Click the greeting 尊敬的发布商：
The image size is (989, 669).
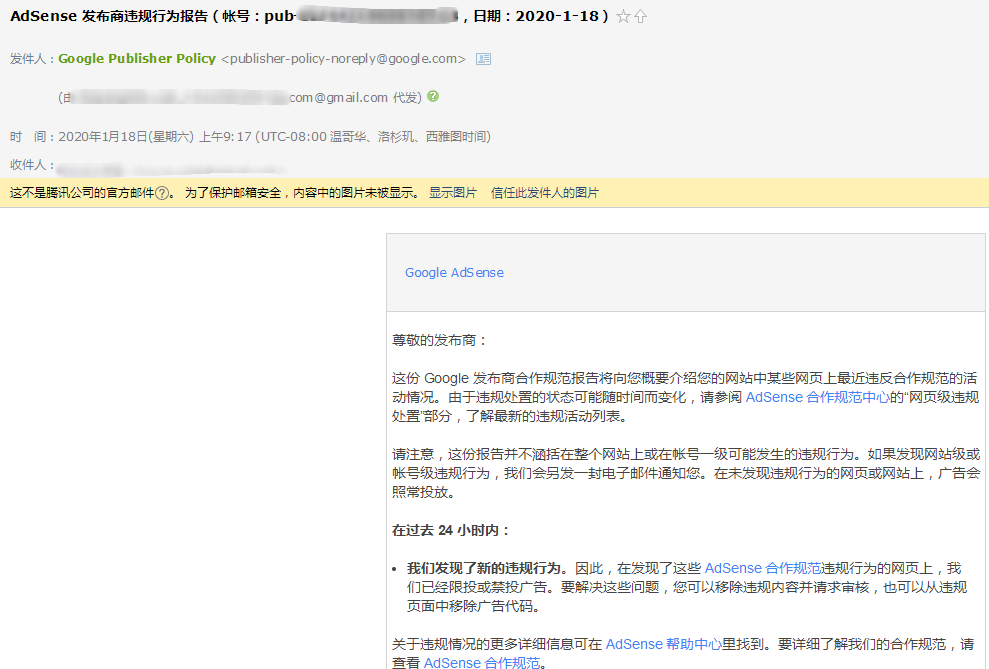(x=440, y=340)
